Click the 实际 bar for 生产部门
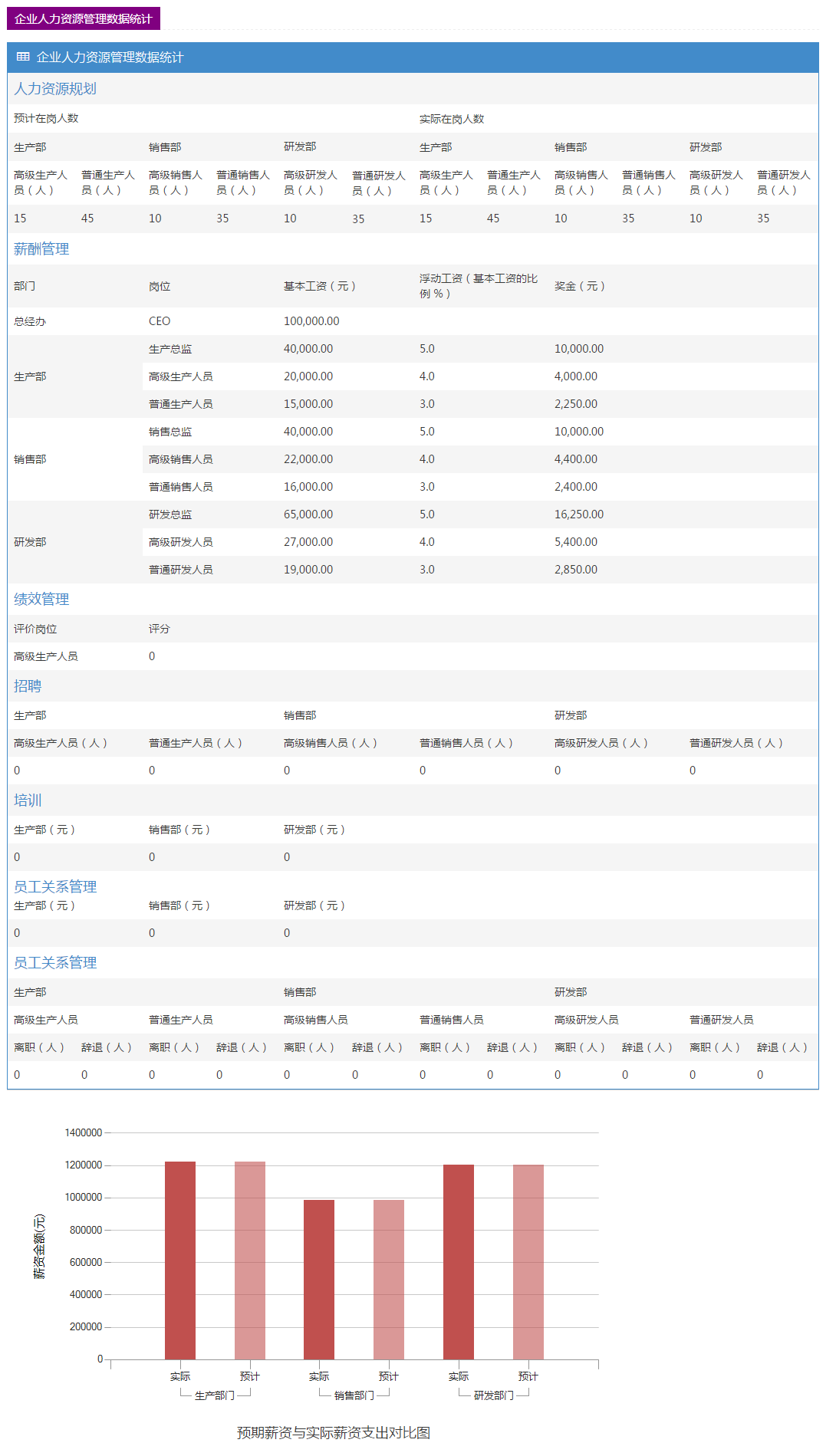836x1456 pixels. tap(180, 1260)
